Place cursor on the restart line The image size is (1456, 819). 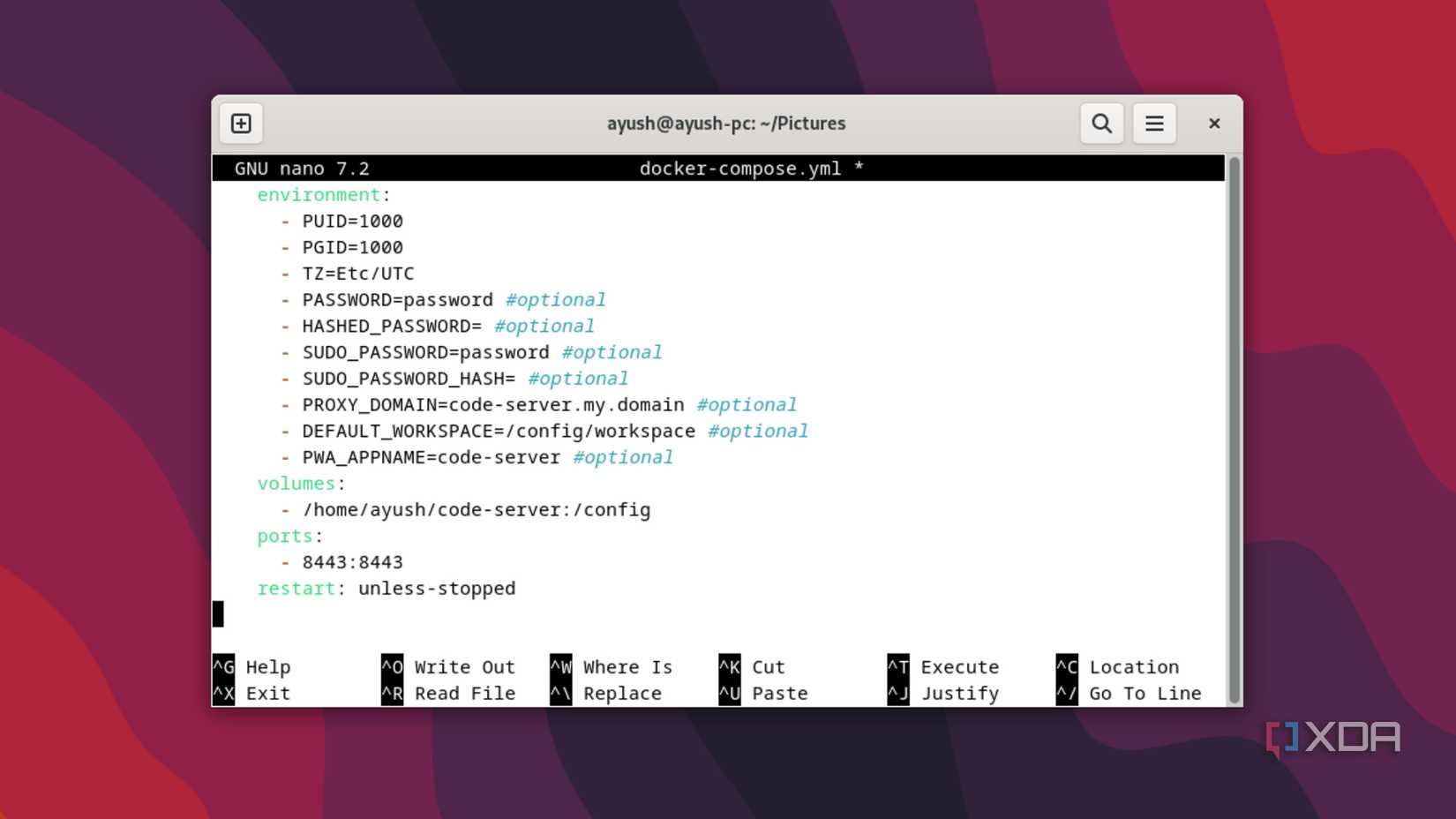387,588
